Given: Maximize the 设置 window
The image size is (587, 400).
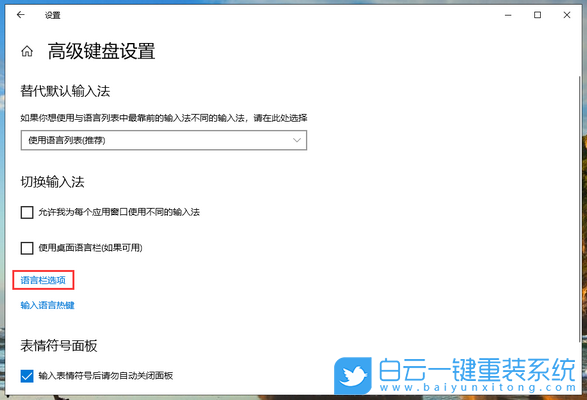Looking at the screenshot, I should coord(538,15).
